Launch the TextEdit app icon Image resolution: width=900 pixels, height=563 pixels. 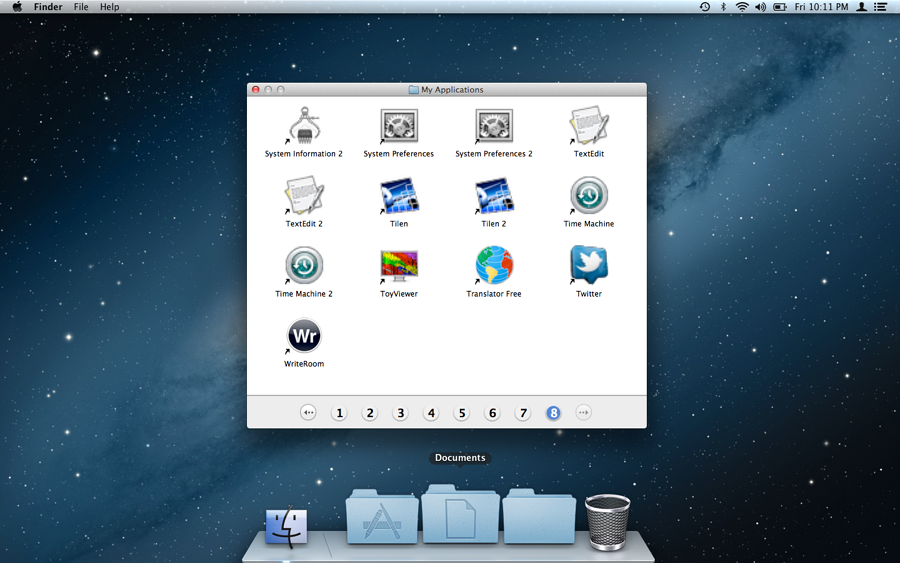click(x=589, y=125)
